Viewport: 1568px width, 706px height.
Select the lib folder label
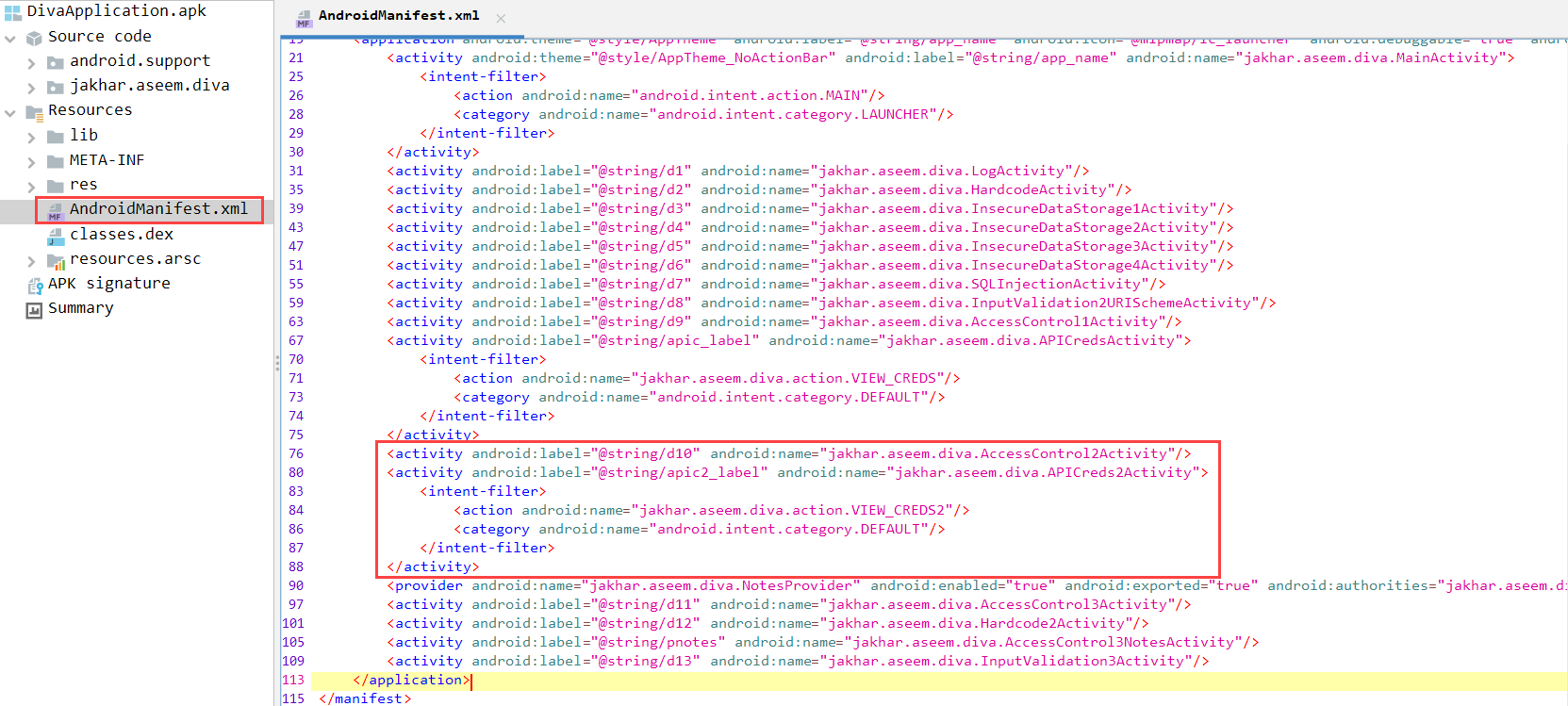[83, 136]
